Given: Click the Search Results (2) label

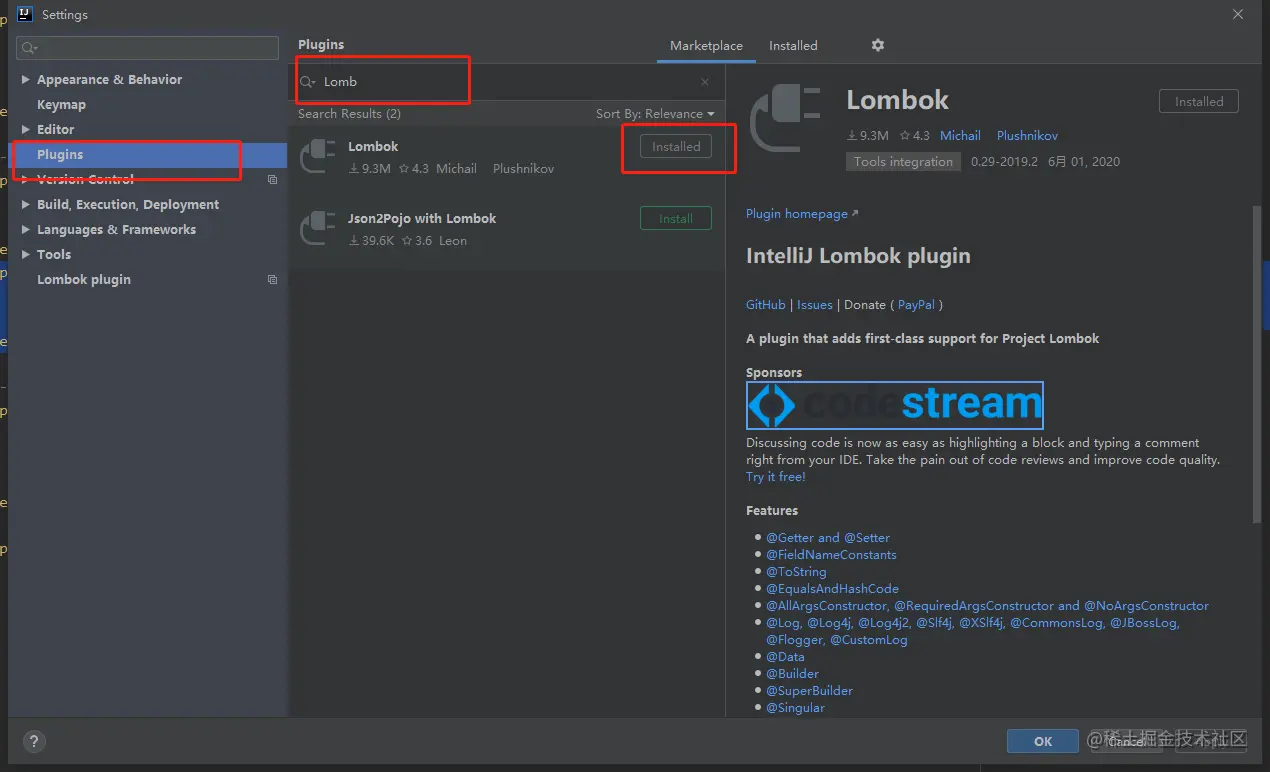Looking at the screenshot, I should coord(349,114).
